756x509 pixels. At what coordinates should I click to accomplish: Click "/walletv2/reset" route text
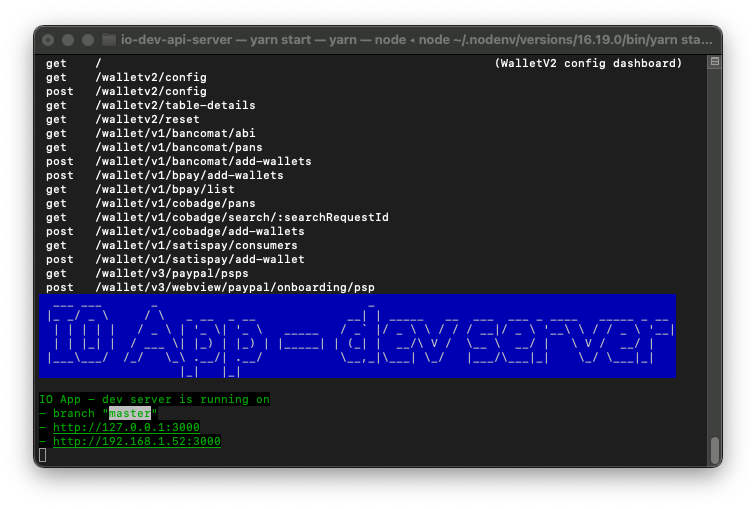pos(148,119)
